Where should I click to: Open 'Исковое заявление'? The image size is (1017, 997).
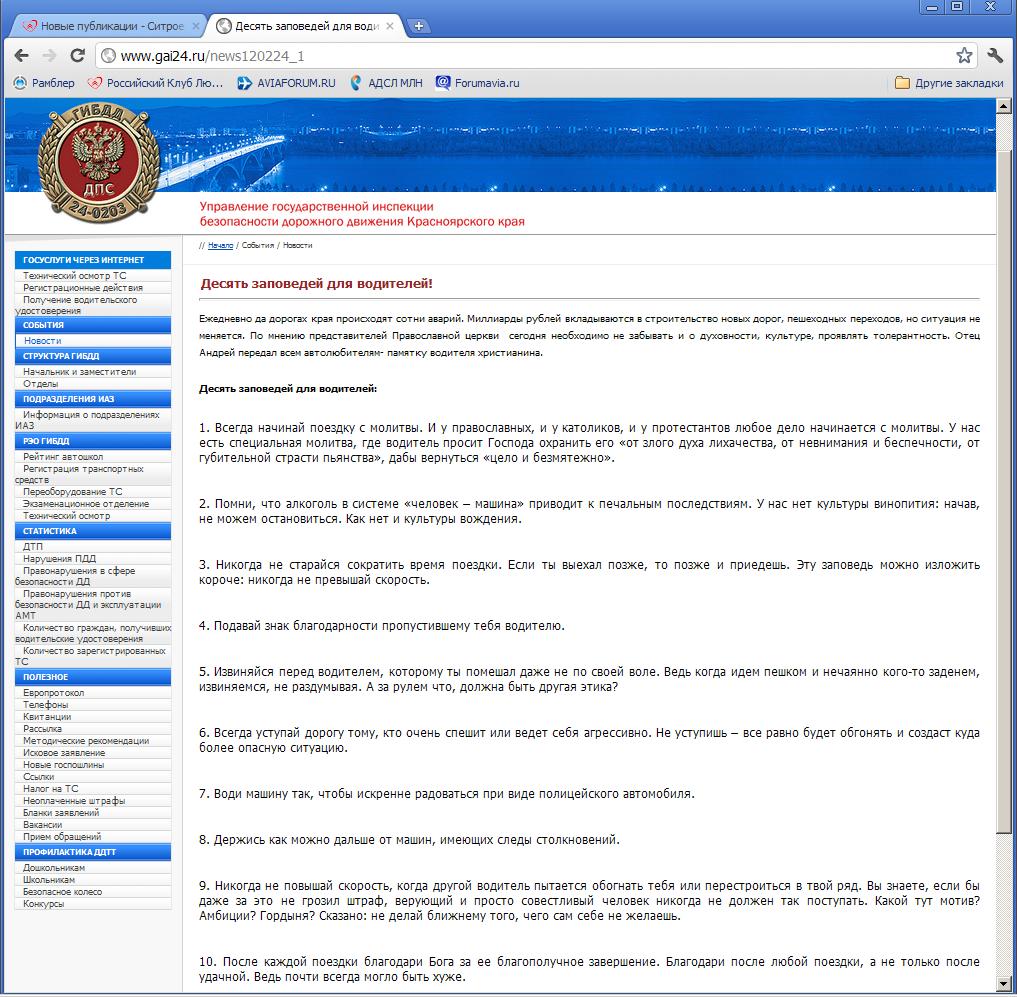pos(64,753)
